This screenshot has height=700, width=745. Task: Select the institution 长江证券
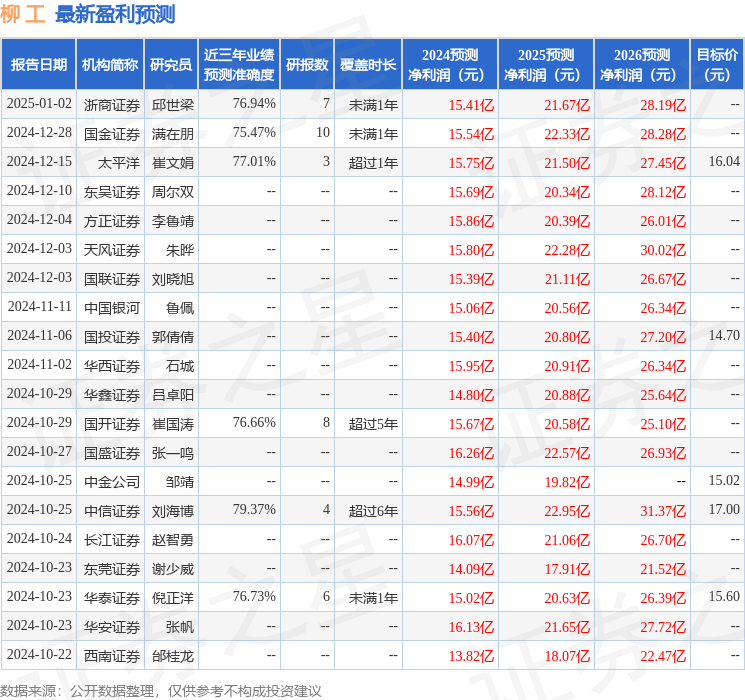112,540
